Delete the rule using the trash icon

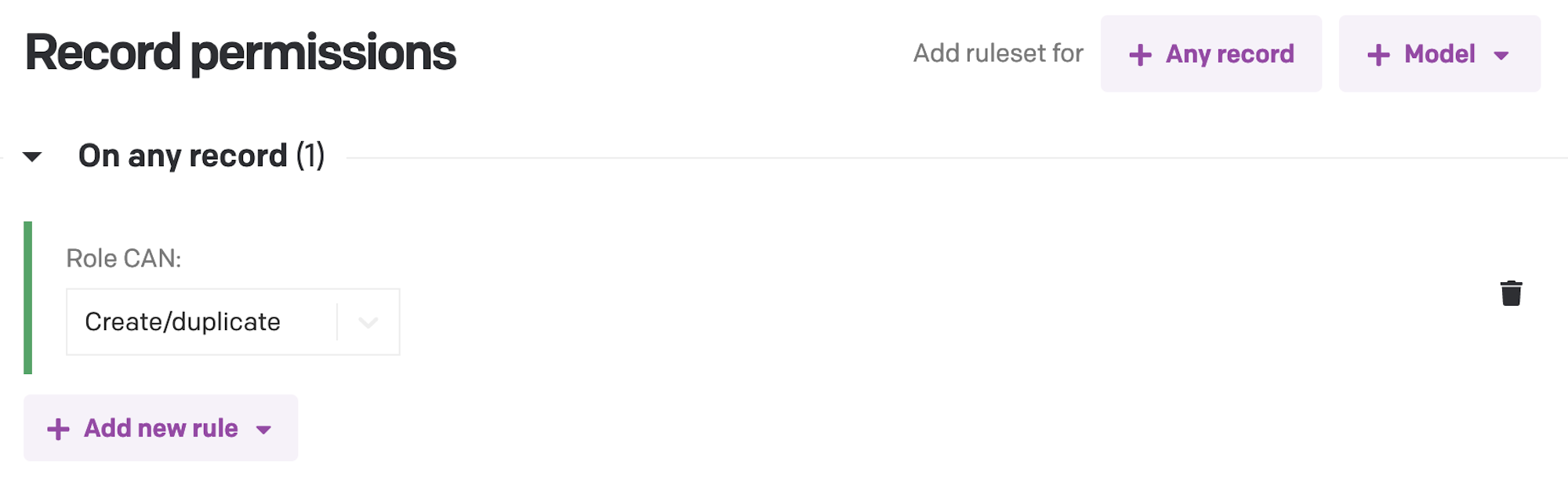(x=1511, y=293)
